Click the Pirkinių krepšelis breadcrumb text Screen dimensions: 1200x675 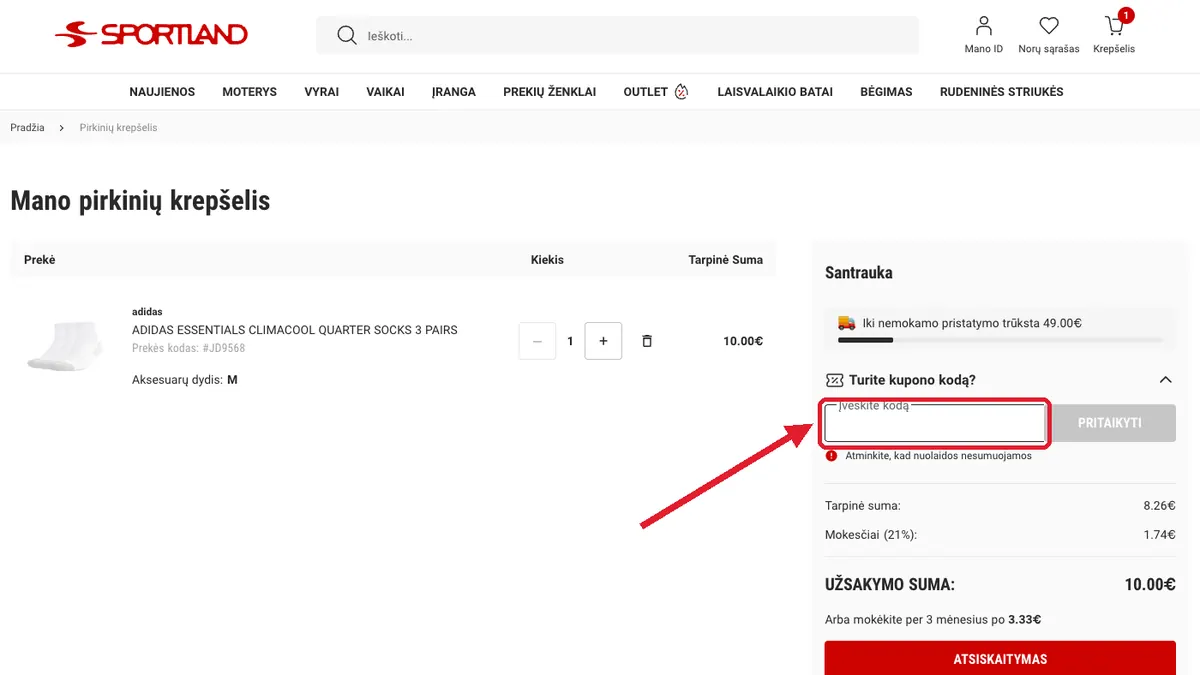coord(118,128)
